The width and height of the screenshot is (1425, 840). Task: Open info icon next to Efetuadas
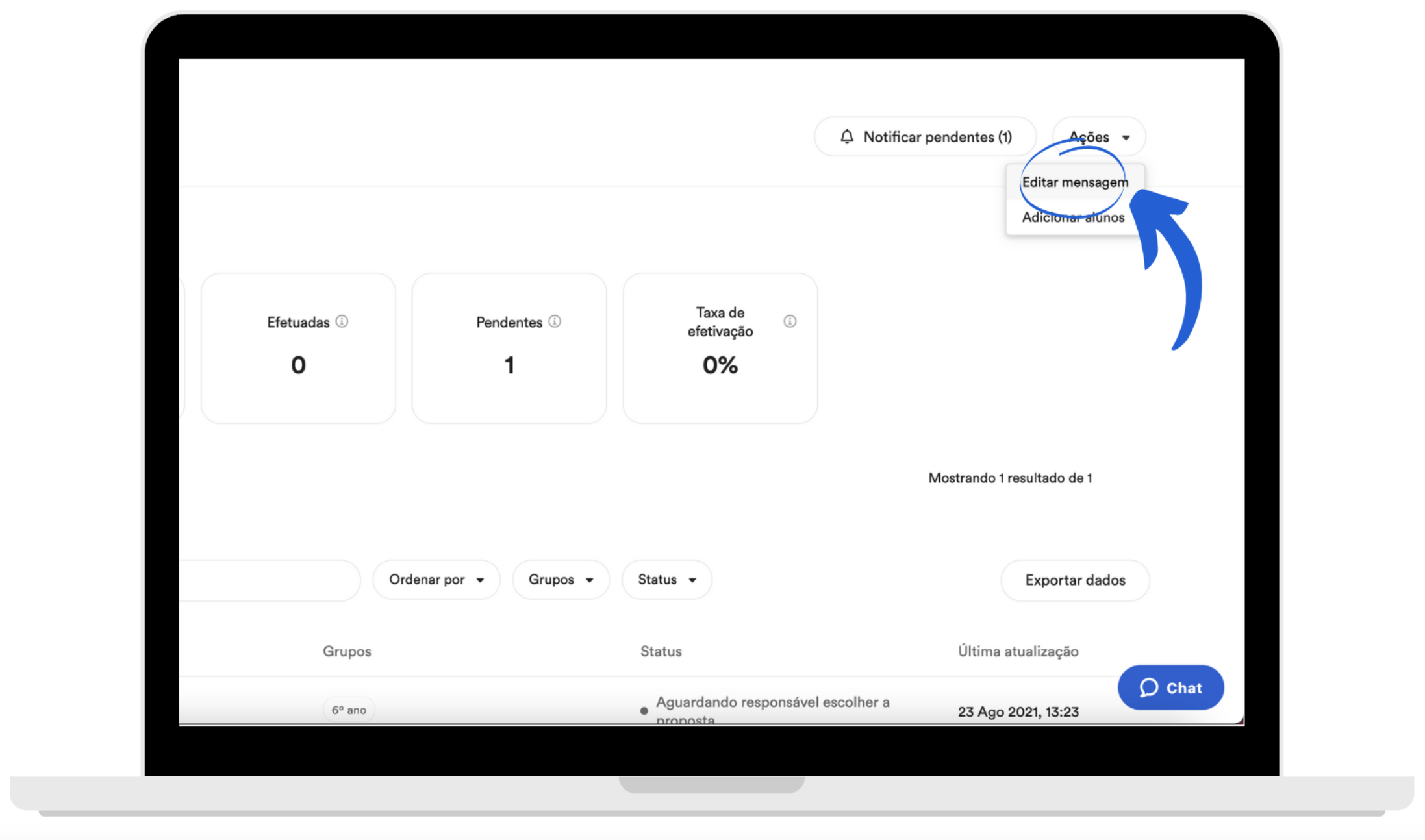[x=342, y=321]
